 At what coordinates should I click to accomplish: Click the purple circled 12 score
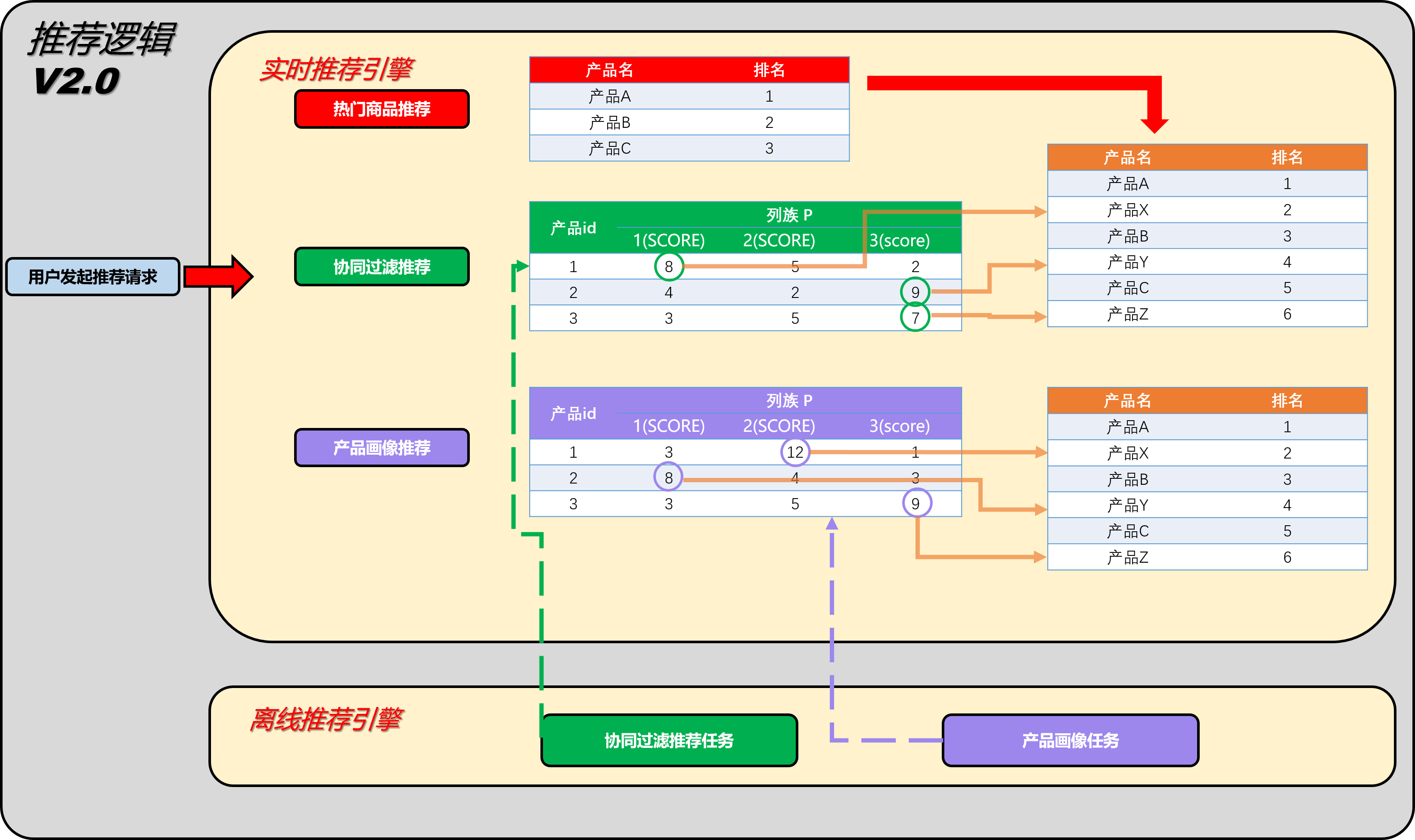pyautogui.click(x=794, y=452)
